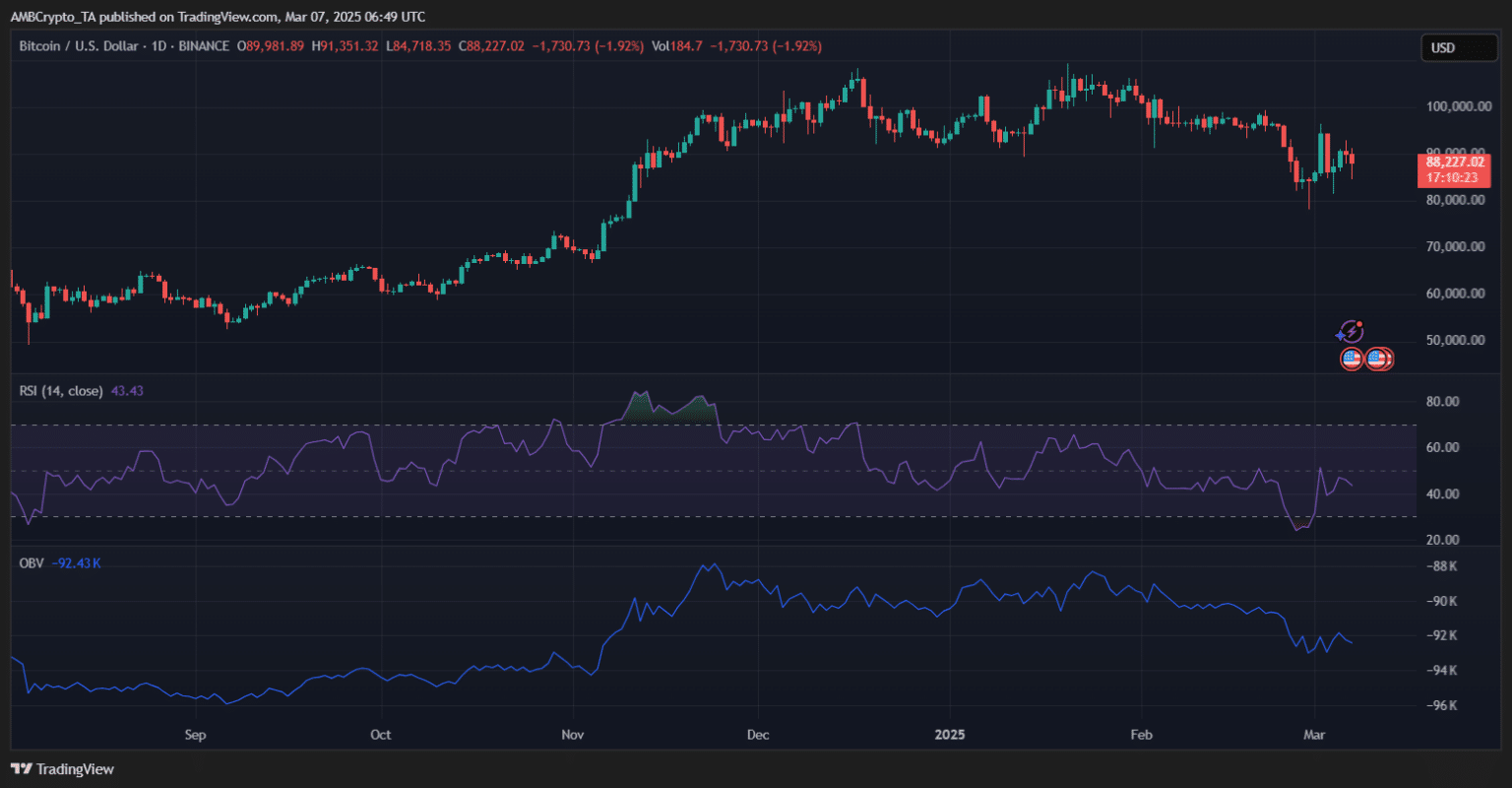Click the 80,000.00 price axis label

point(1455,200)
